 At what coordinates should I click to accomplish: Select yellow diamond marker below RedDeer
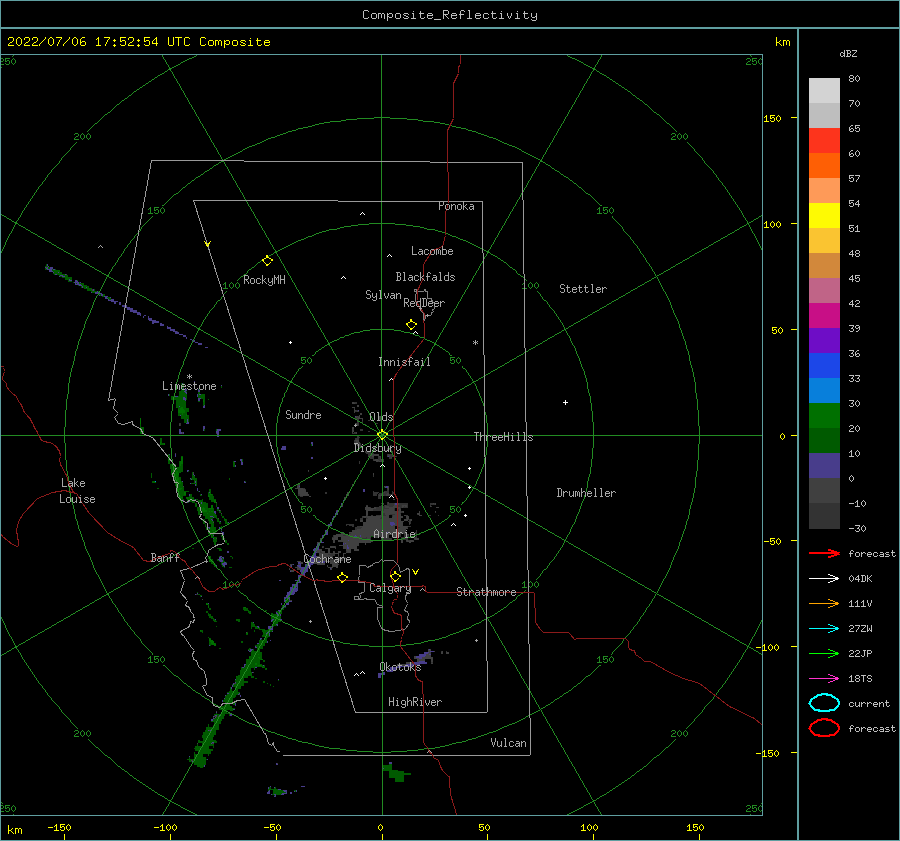tap(412, 325)
